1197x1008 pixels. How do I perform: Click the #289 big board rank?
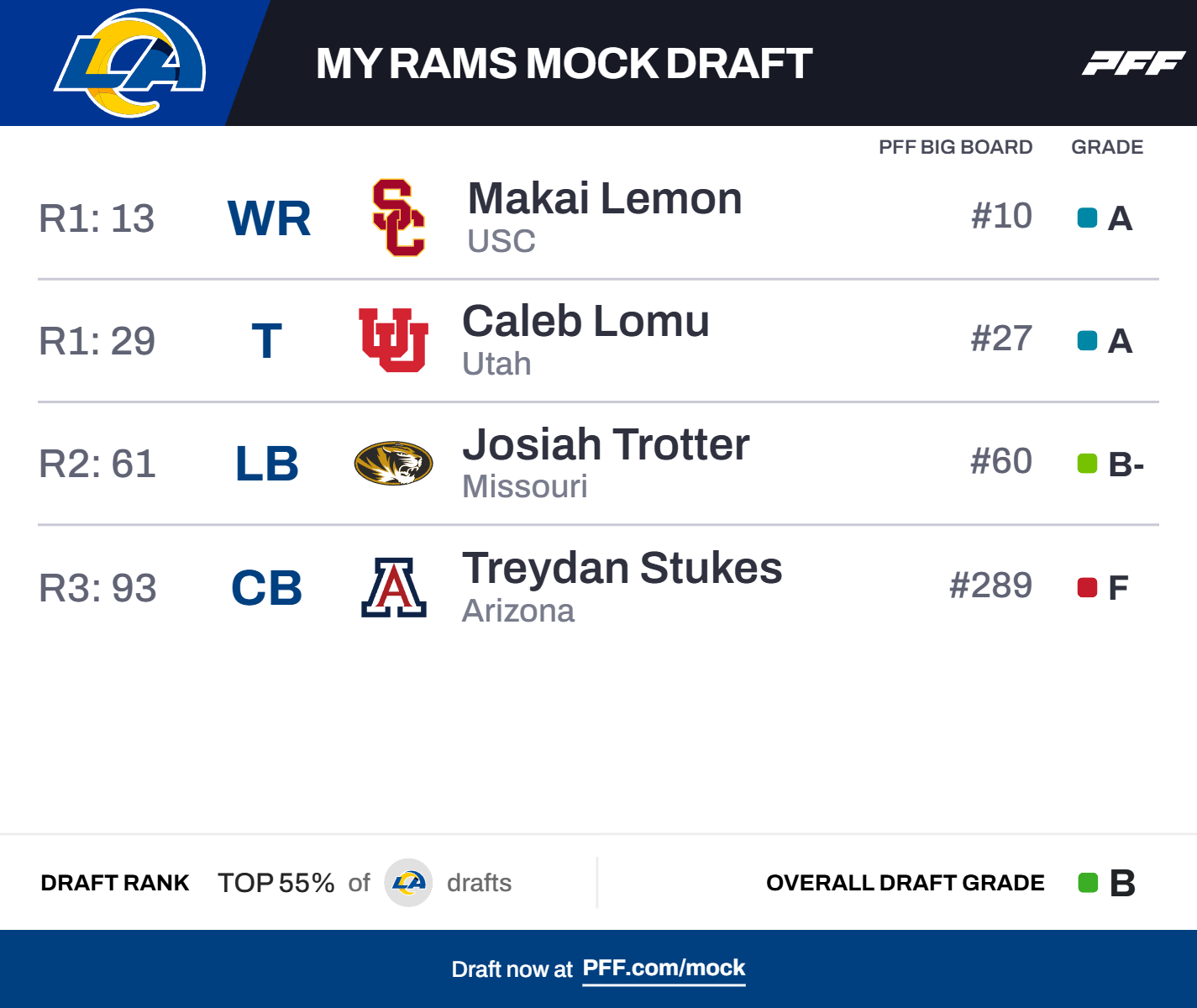click(990, 585)
